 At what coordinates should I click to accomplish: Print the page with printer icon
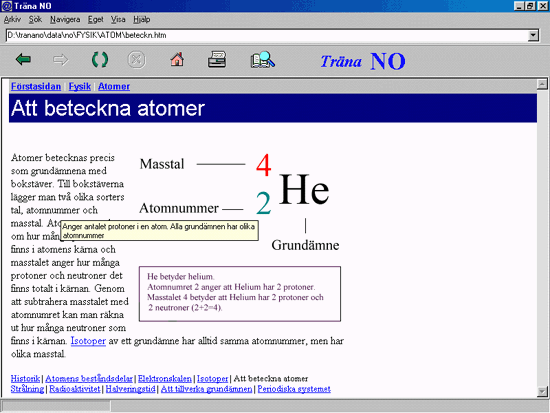point(217,59)
